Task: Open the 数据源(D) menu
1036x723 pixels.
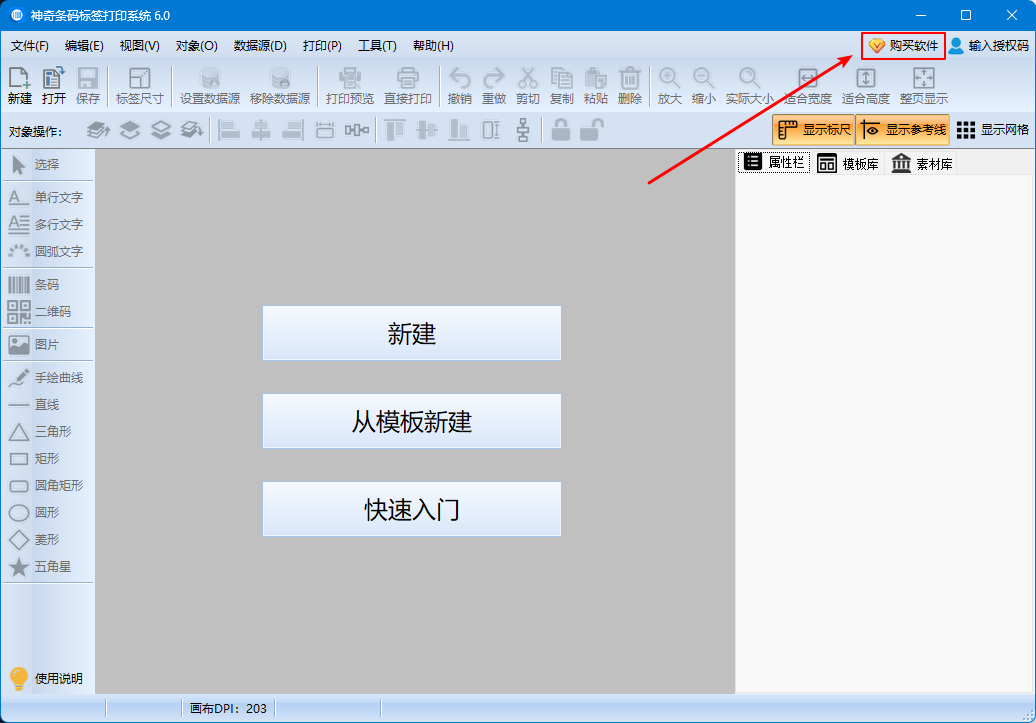Action: tap(260, 46)
